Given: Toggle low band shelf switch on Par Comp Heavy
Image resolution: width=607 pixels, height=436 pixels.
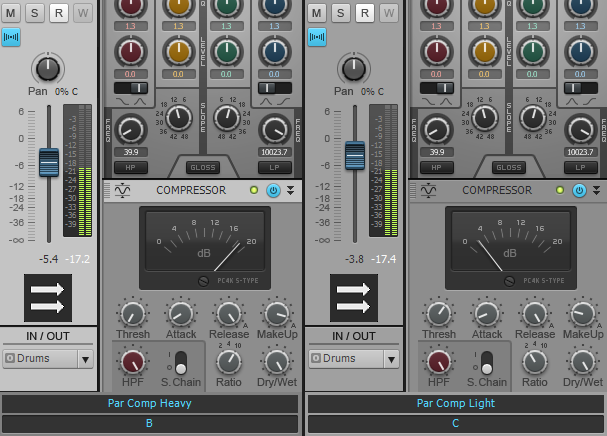Looking at the screenshot, I should [x=131, y=88].
